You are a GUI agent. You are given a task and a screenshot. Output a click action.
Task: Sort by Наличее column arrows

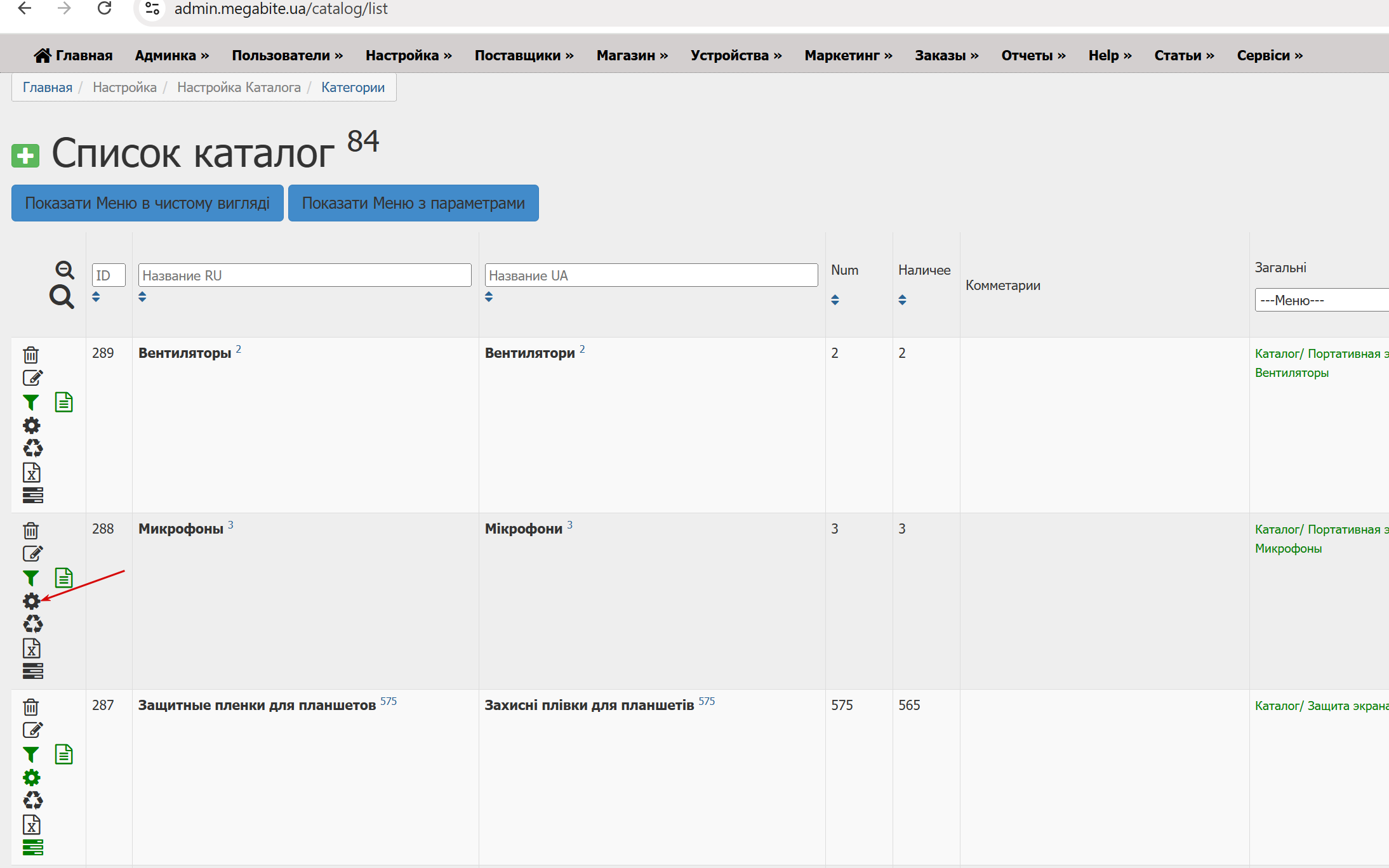(x=902, y=299)
